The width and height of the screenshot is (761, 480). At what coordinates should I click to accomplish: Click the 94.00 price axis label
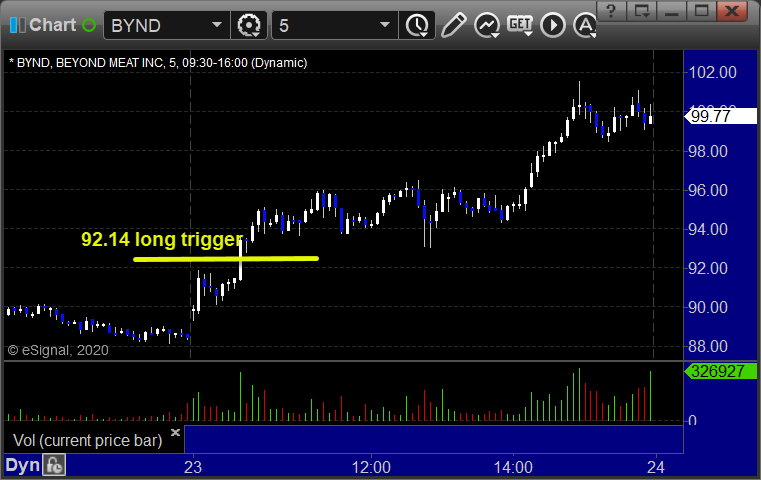[708, 229]
